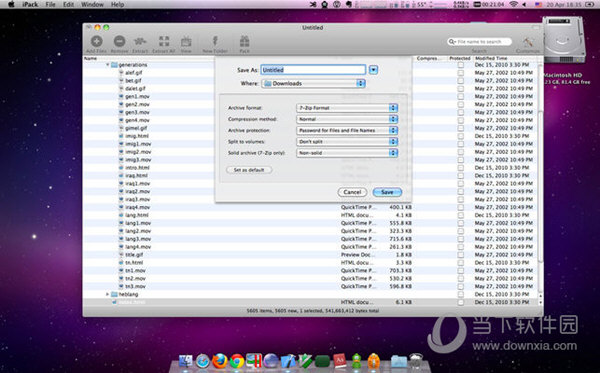Viewport: 600px width, 373px height.
Task: Open the Archive format dropdown
Action: point(347,108)
